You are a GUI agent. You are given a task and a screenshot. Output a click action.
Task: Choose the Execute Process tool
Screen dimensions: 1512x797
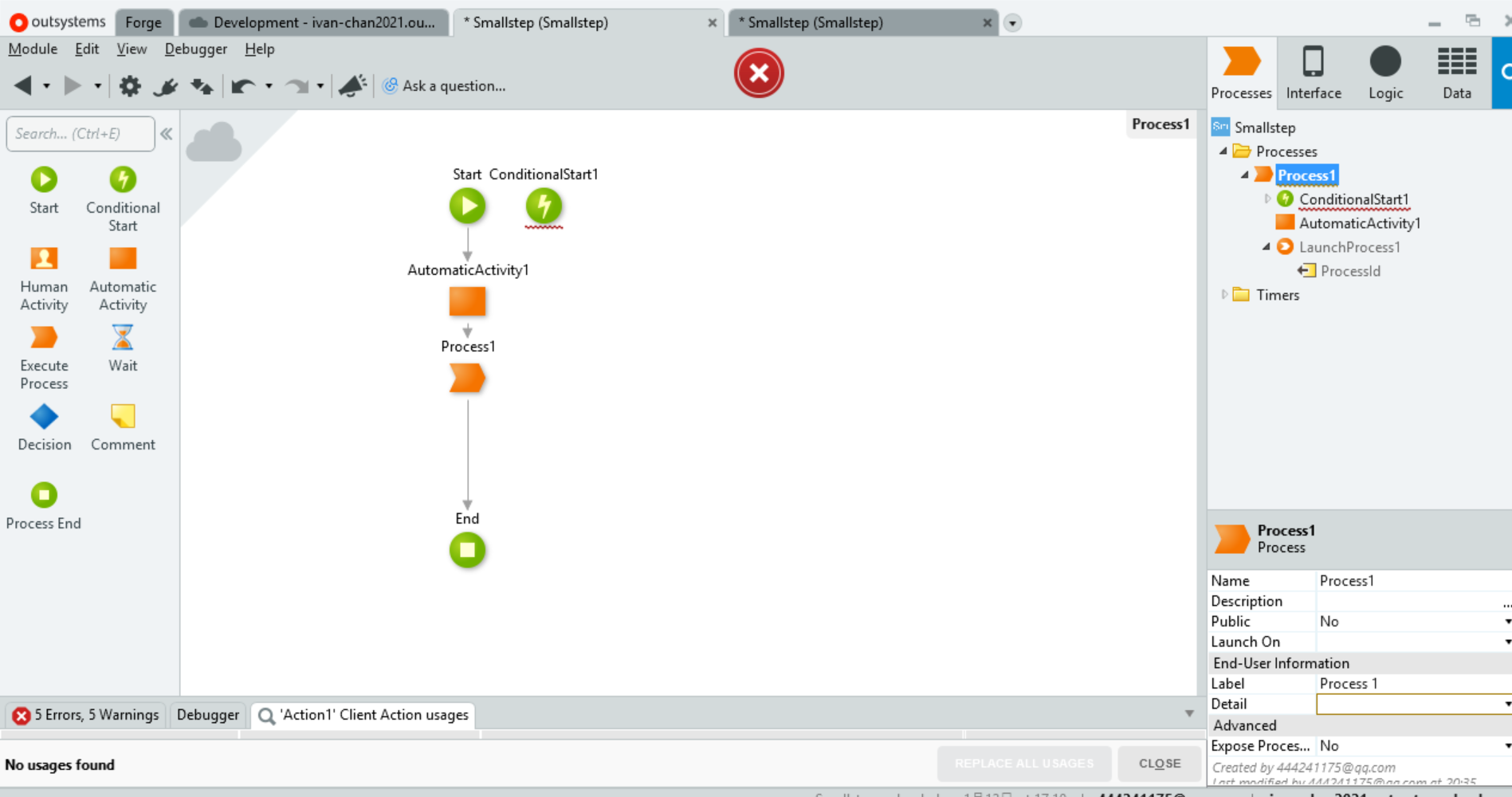coord(44,337)
